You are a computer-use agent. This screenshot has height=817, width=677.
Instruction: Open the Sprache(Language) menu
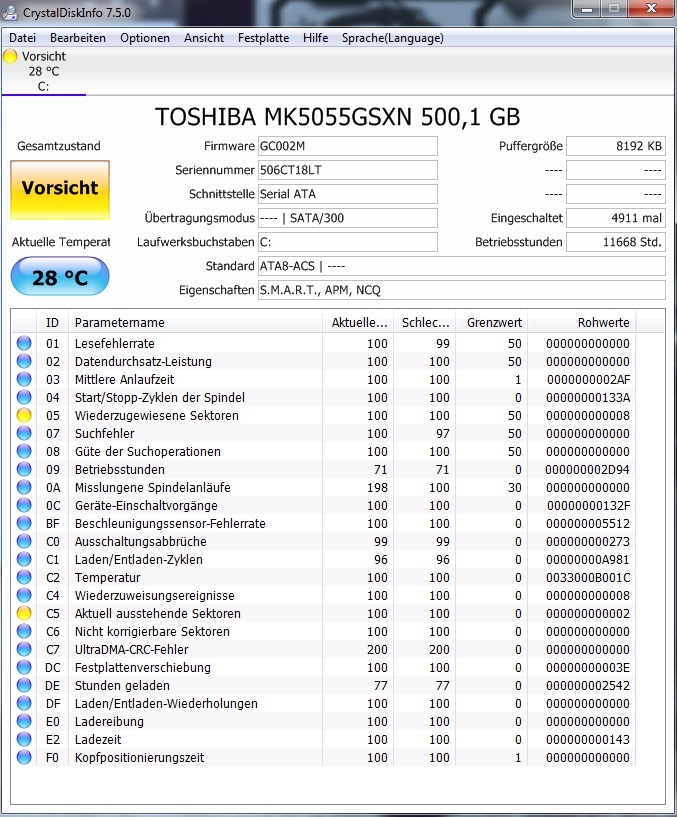392,38
